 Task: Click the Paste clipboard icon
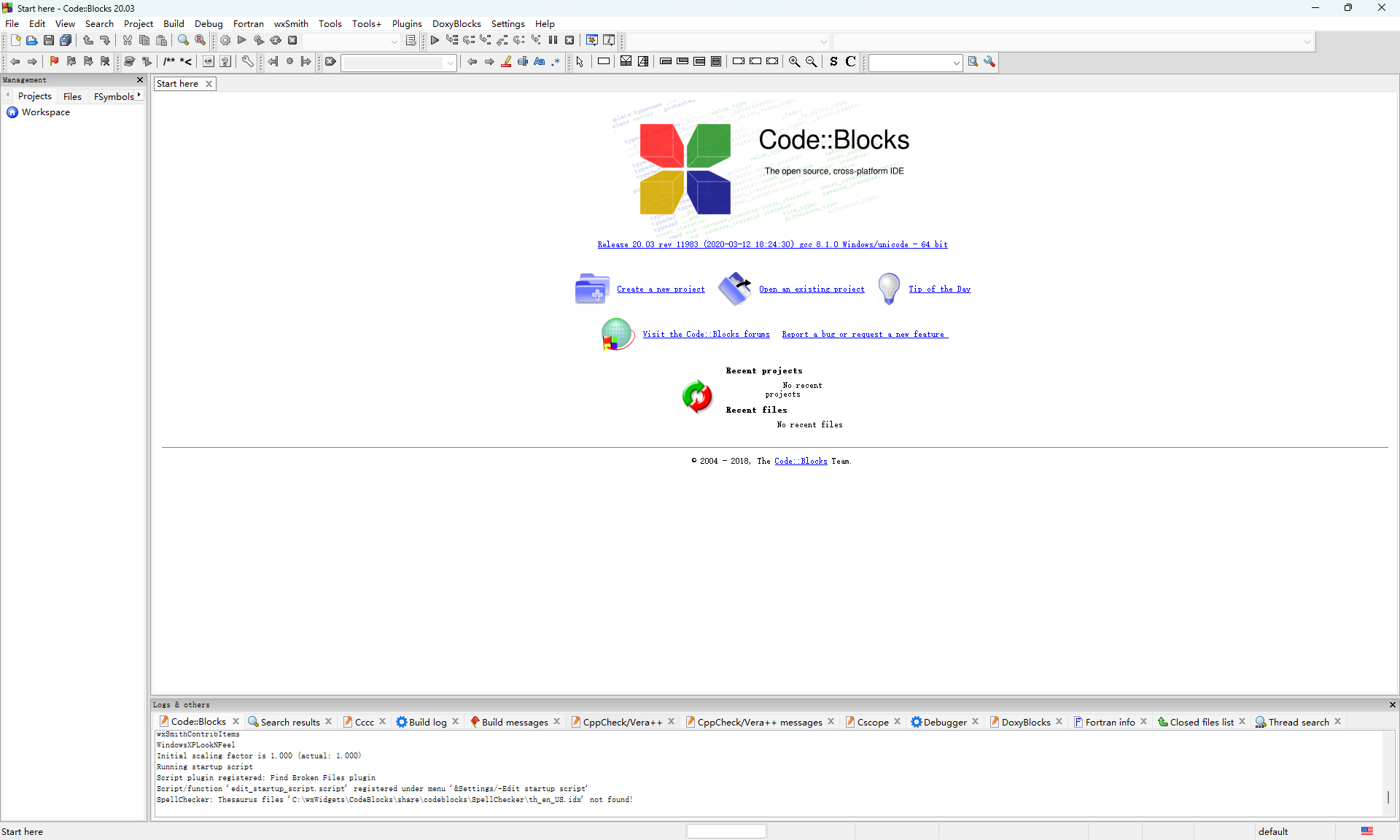162,41
